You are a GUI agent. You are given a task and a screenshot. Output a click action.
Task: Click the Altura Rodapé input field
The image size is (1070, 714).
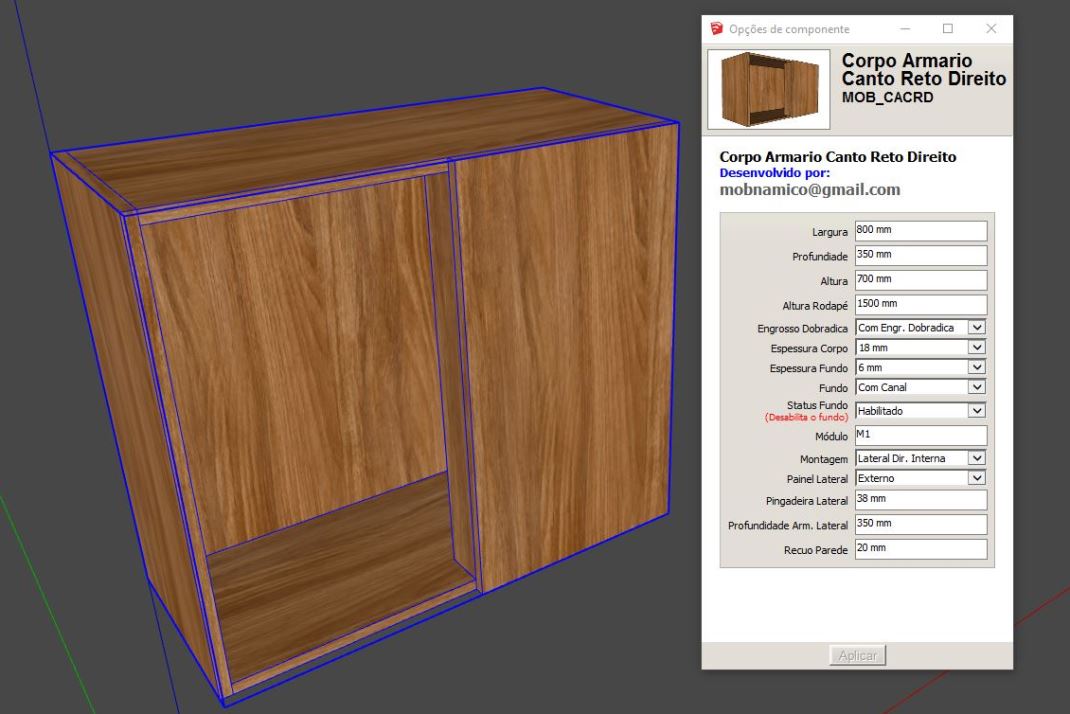(920, 304)
